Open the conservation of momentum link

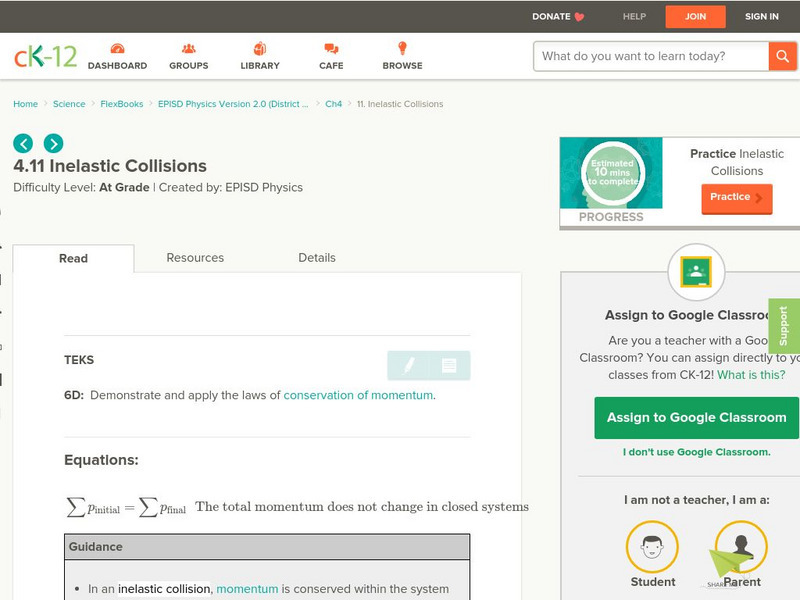(358, 395)
